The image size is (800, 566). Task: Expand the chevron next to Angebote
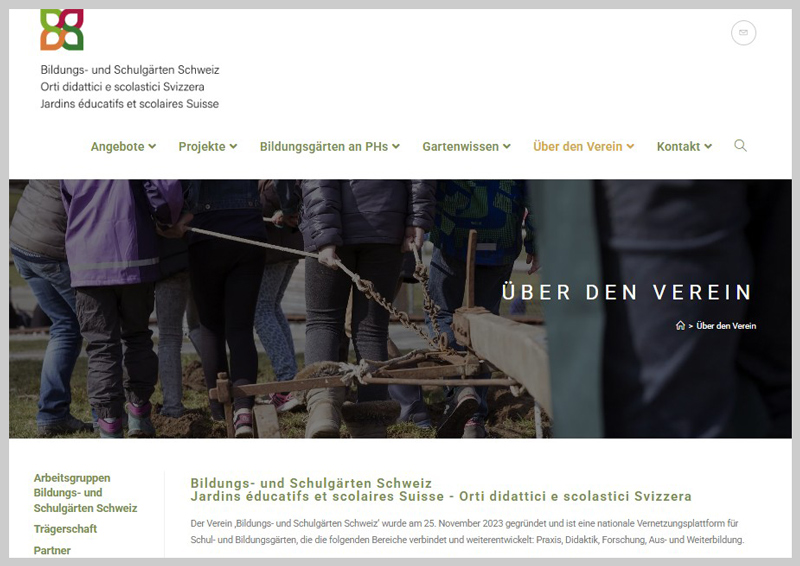153,147
